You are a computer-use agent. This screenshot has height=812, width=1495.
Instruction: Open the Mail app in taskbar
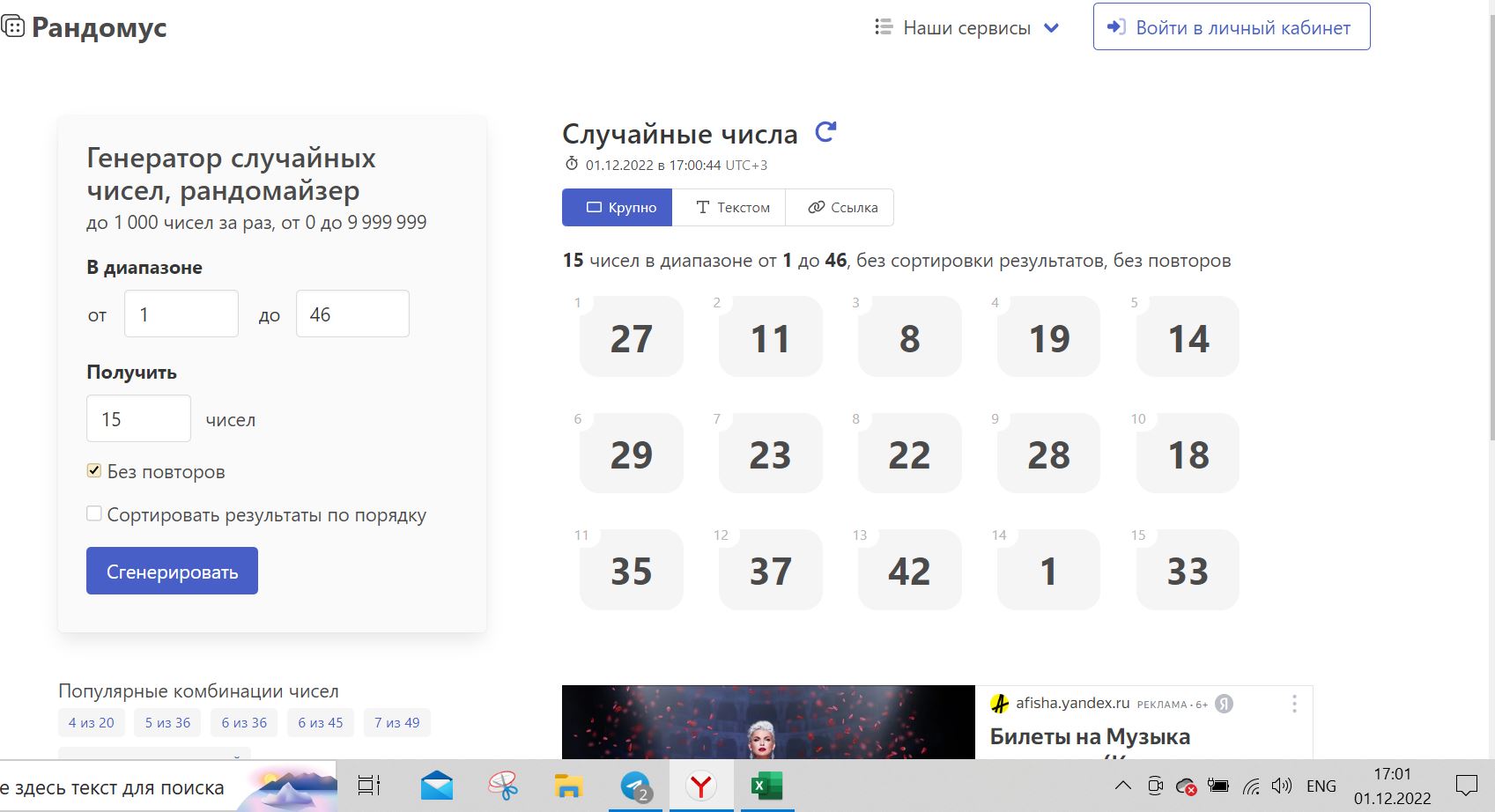tap(437, 786)
